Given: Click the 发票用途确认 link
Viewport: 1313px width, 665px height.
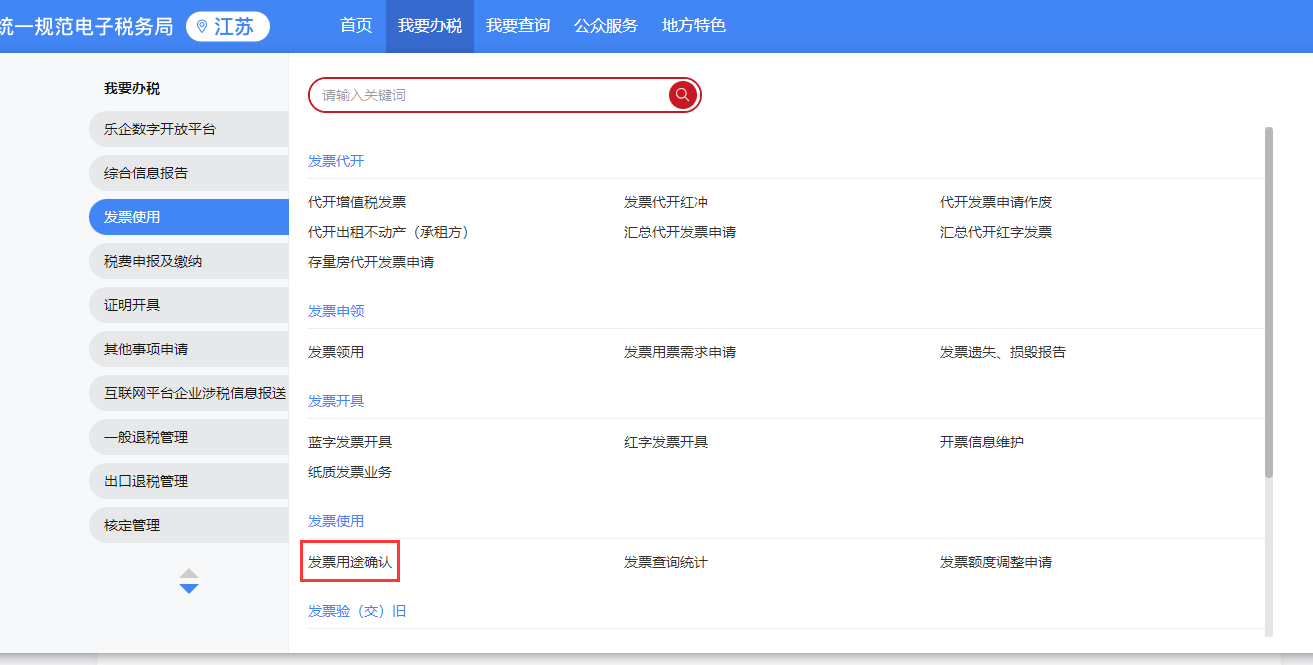Looking at the screenshot, I should pyautogui.click(x=350, y=562).
